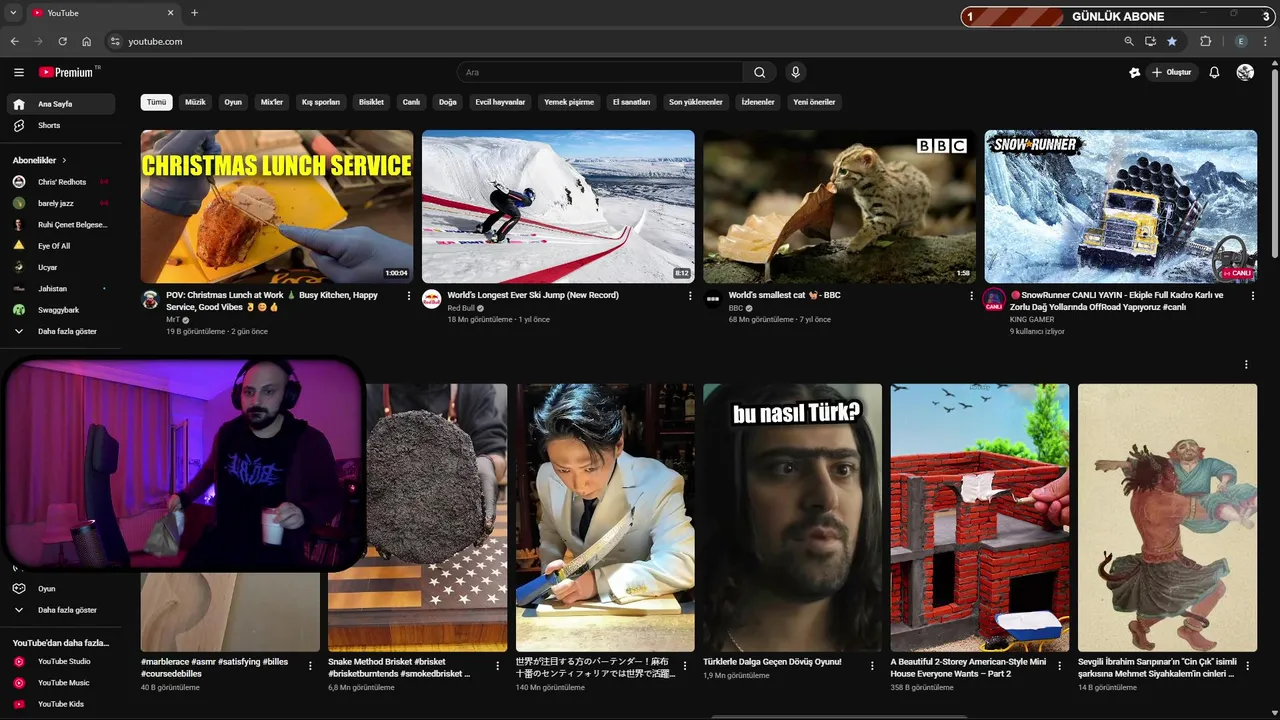
Task: Open Shorts in the sidebar
Action: pyautogui.click(x=60, y=125)
